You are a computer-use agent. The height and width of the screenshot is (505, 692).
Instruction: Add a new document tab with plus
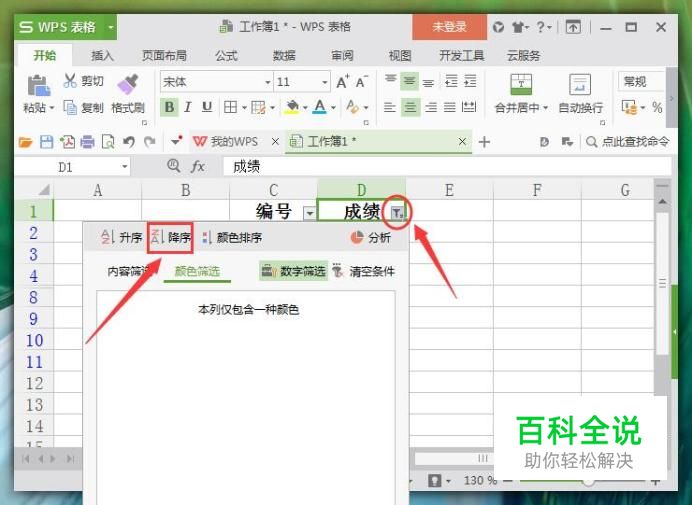485,142
